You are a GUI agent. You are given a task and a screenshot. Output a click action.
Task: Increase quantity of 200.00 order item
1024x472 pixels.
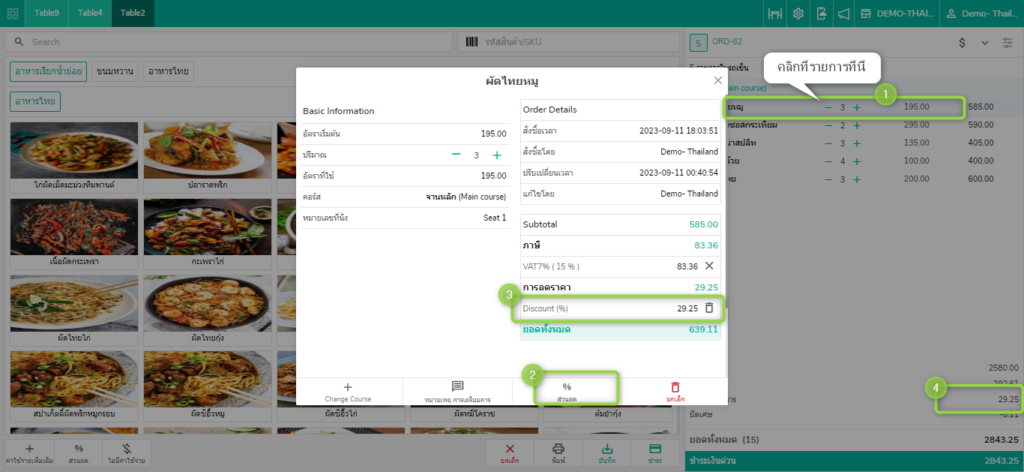pyautogui.click(x=857, y=179)
